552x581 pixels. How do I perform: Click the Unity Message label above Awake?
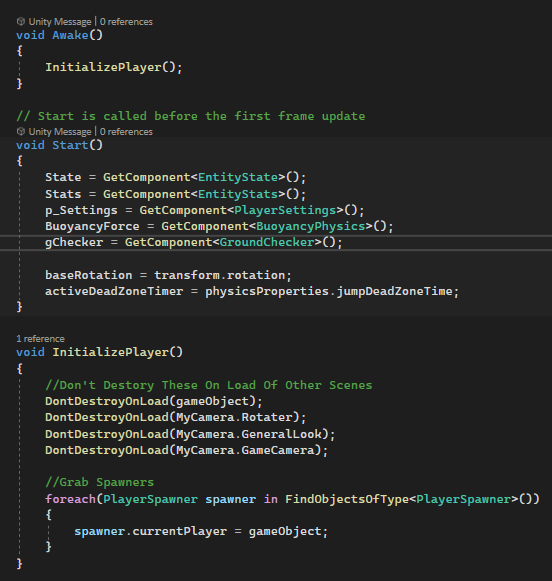[60, 22]
